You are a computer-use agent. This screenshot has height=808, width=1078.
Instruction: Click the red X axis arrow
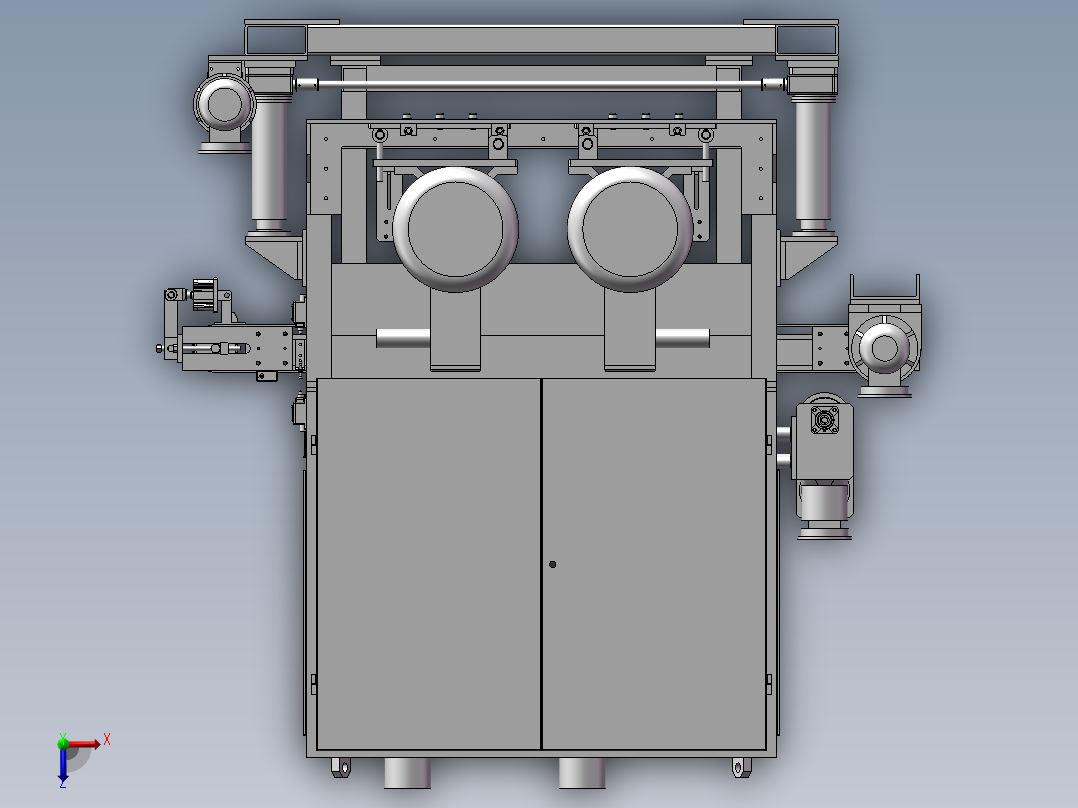point(100,743)
